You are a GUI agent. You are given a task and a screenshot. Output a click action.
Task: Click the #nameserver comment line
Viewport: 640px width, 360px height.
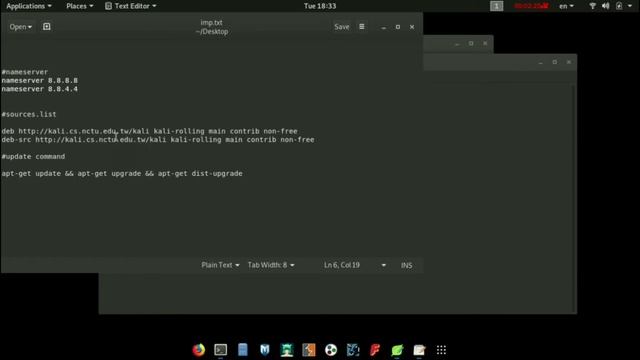25,72
